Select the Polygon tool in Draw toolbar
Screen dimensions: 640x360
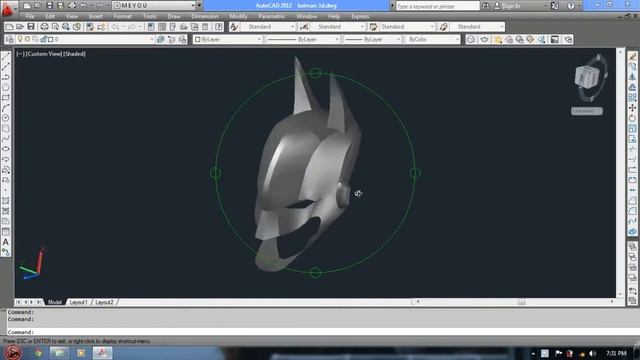pos(6,87)
